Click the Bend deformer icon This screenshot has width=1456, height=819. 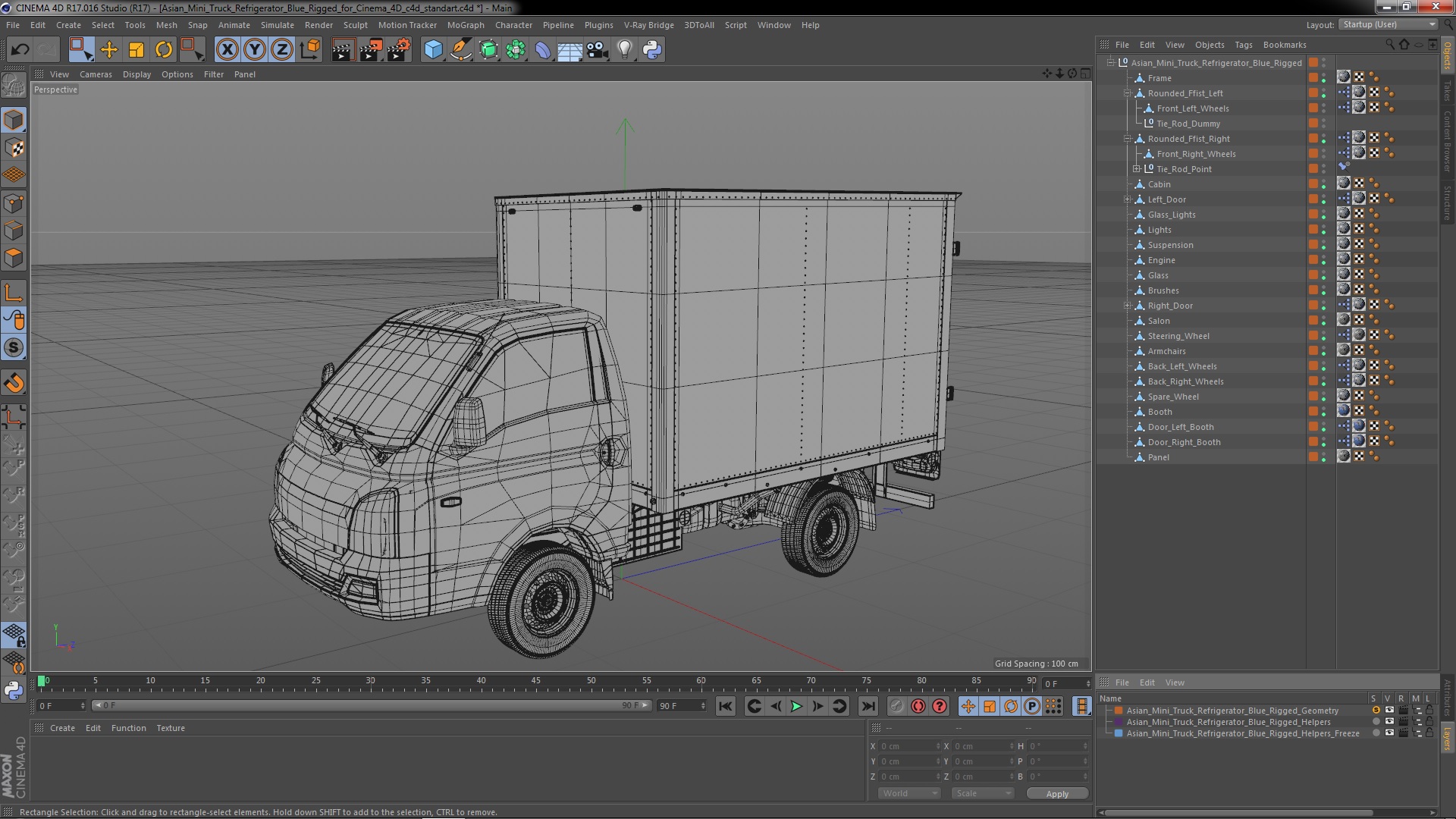pyautogui.click(x=543, y=50)
